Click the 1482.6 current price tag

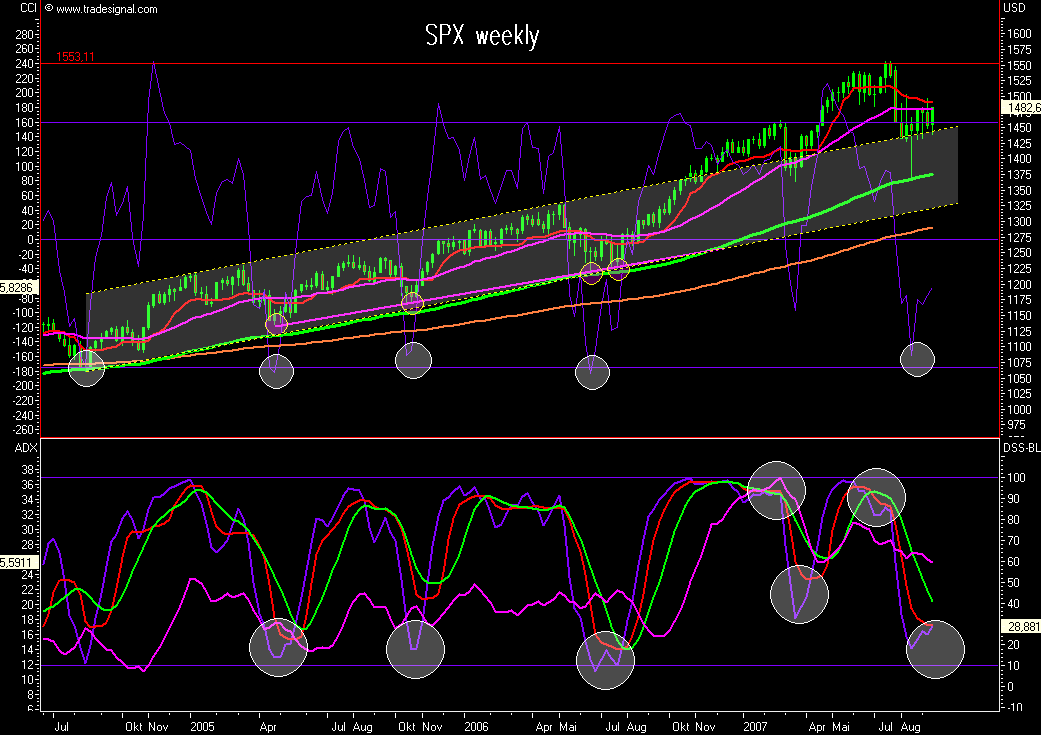1020,106
